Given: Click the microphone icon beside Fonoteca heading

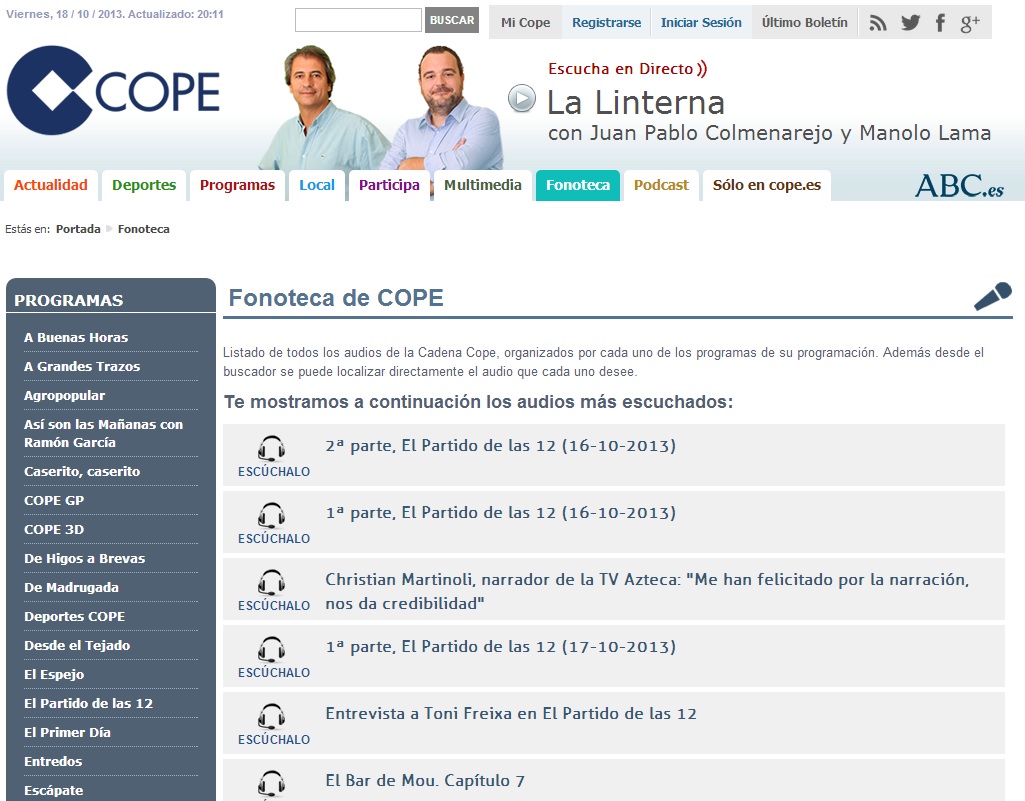Looking at the screenshot, I should pos(992,296).
